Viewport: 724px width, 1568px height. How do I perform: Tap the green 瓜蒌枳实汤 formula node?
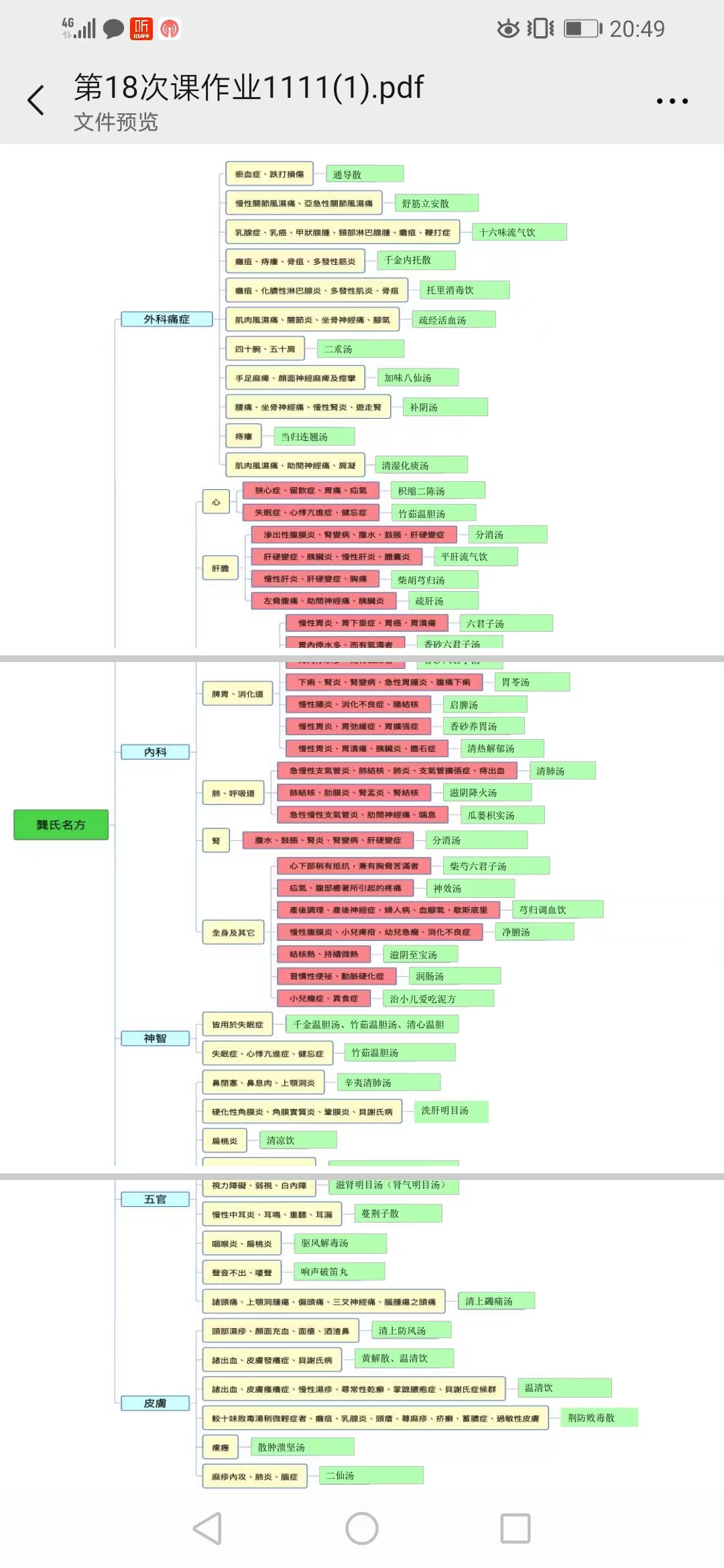tap(503, 815)
